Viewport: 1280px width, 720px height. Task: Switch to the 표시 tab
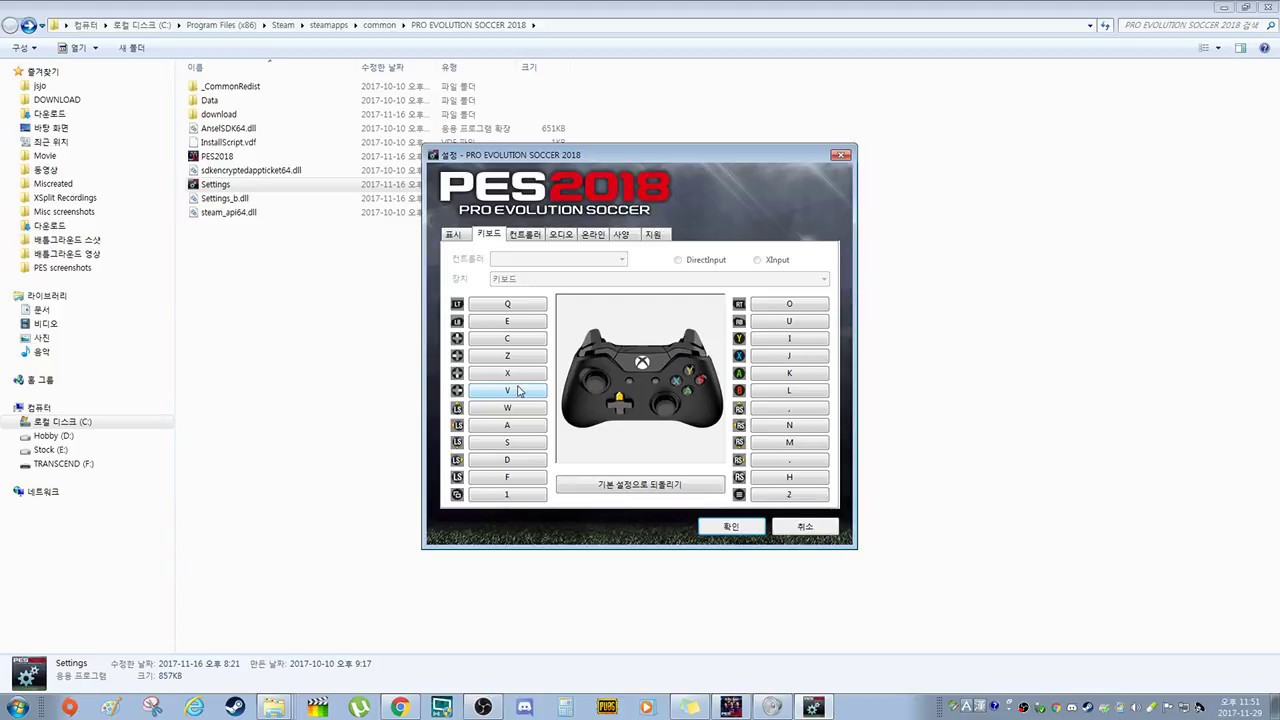(453, 234)
